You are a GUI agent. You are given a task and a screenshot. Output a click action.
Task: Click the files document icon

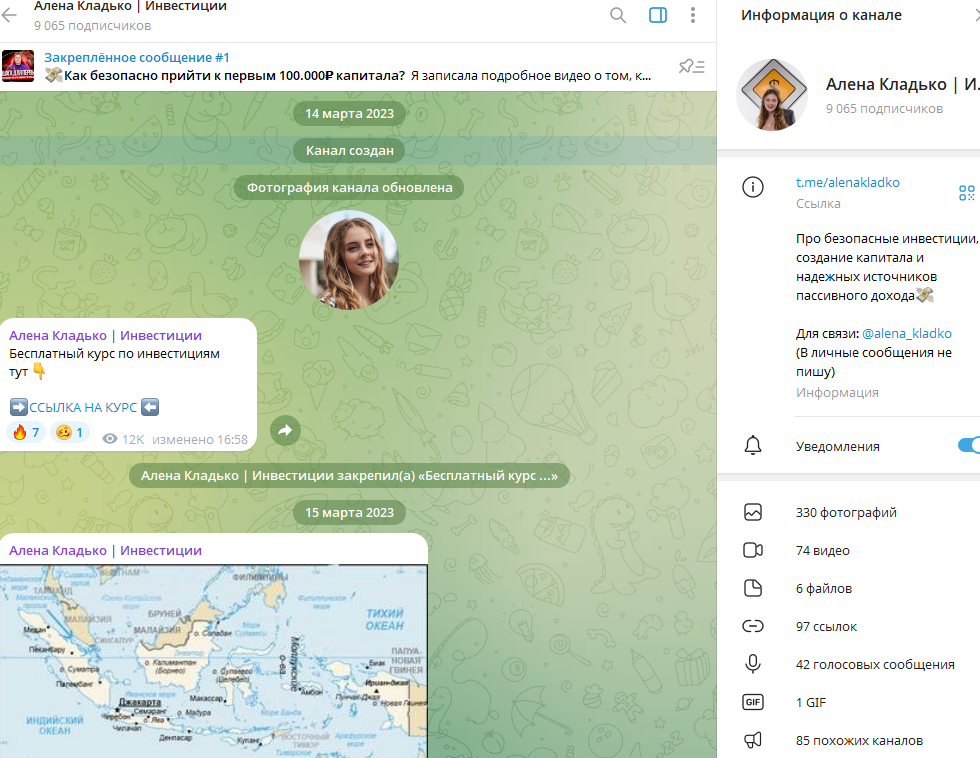click(x=753, y=588)
